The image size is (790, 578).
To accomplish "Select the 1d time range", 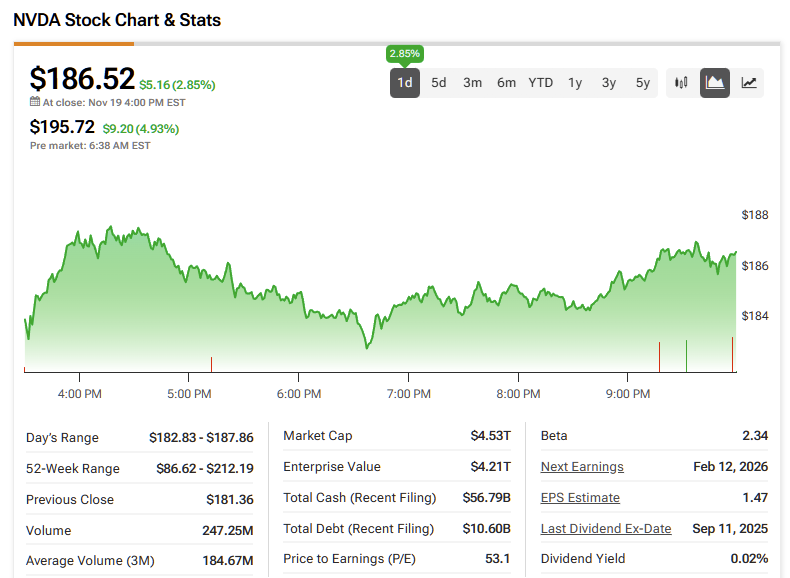I will point(405,83).
